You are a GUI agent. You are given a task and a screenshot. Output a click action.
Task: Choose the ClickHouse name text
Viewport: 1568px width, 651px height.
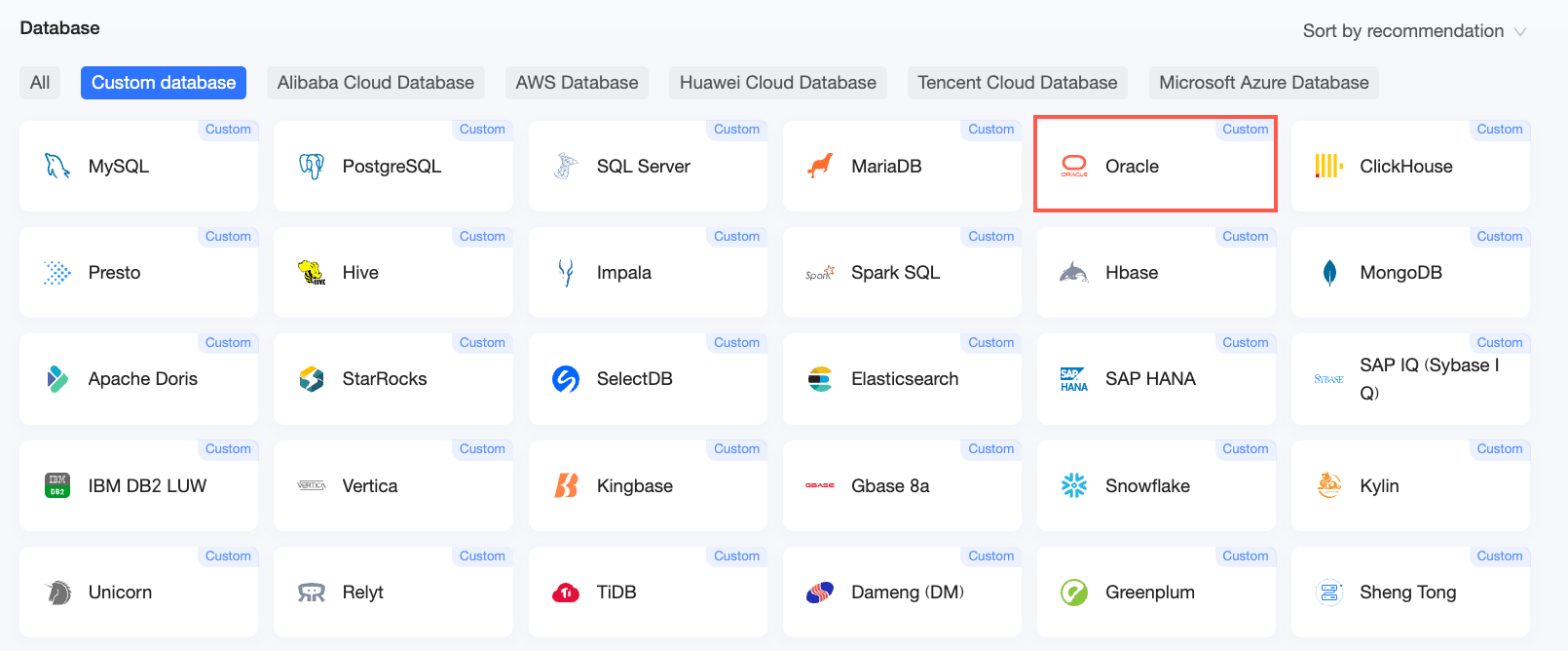click(x=1406, y=167)
